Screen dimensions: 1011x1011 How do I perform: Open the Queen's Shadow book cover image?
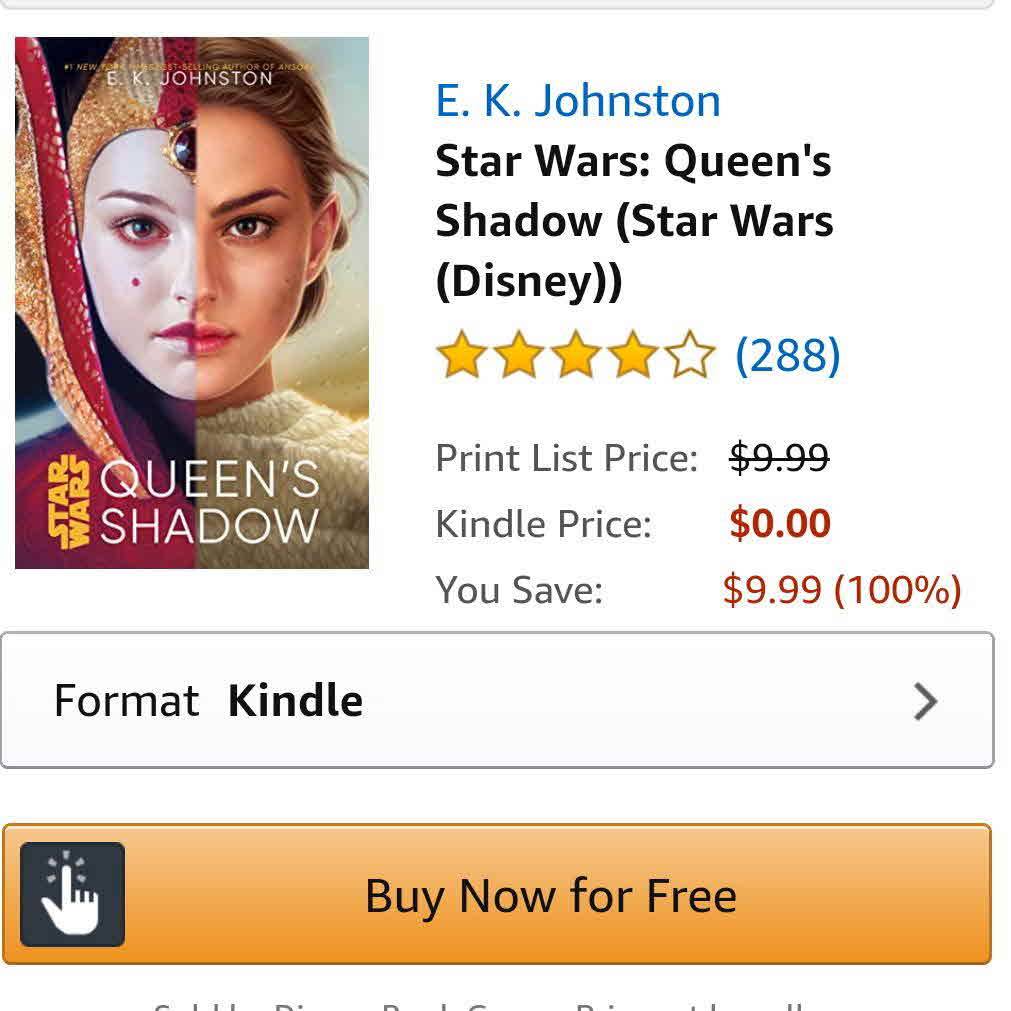(x=192, y=303)
